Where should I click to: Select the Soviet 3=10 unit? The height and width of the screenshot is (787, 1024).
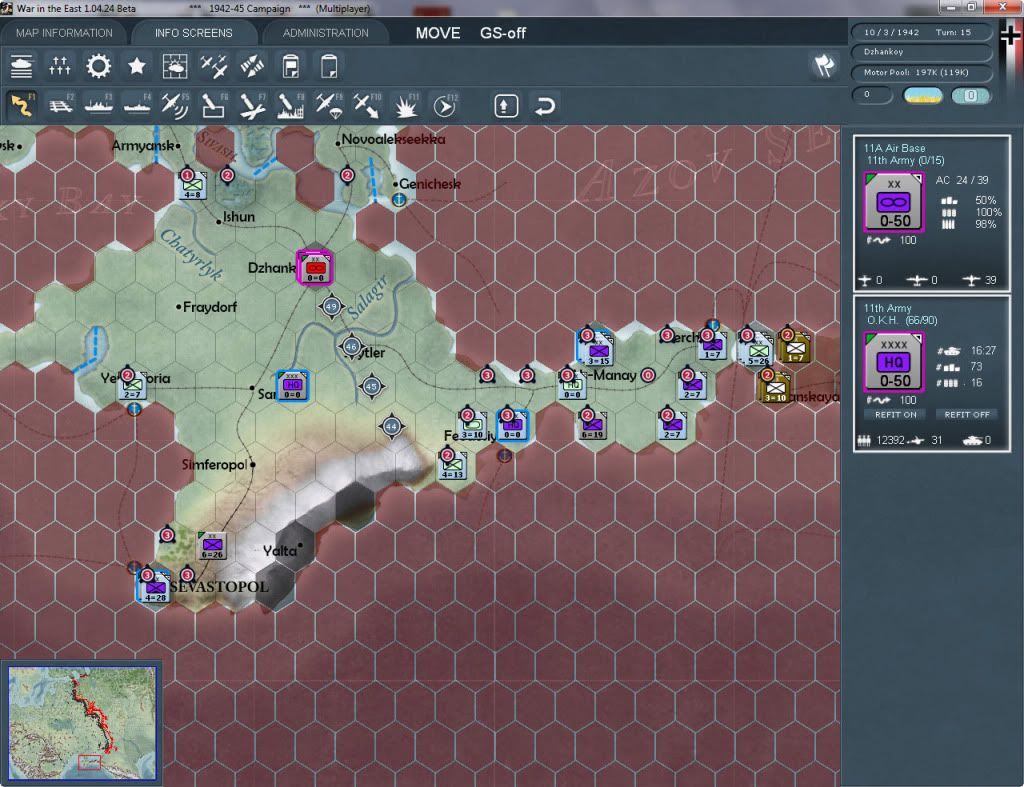click(775, 388)
